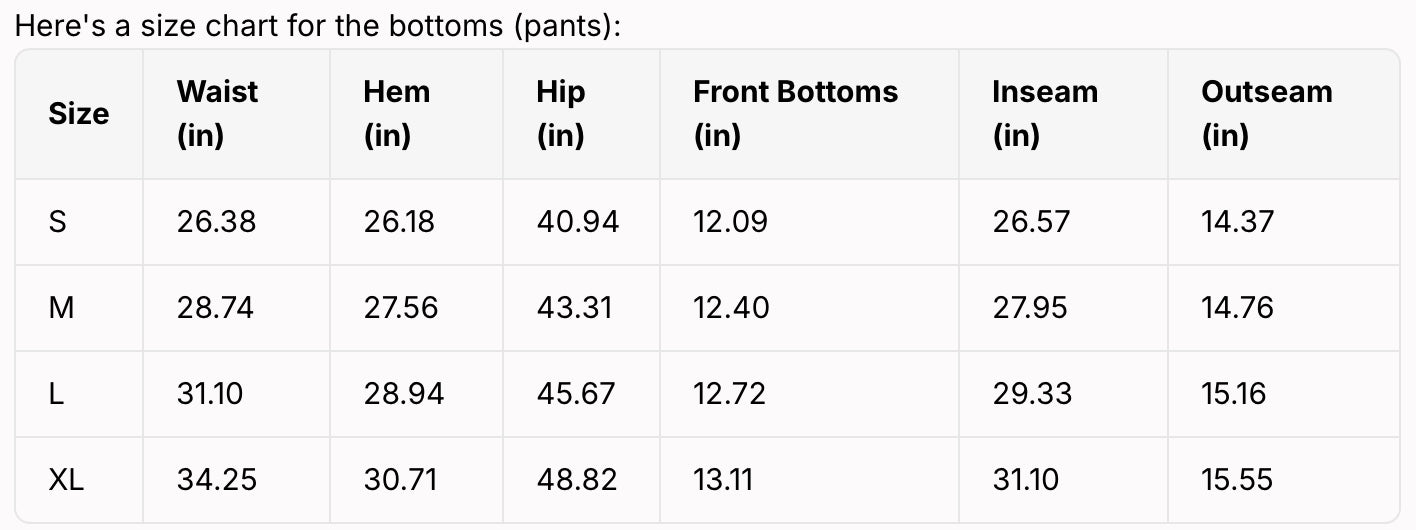Click the Inseam (in) column header

tap(1044, 113)
